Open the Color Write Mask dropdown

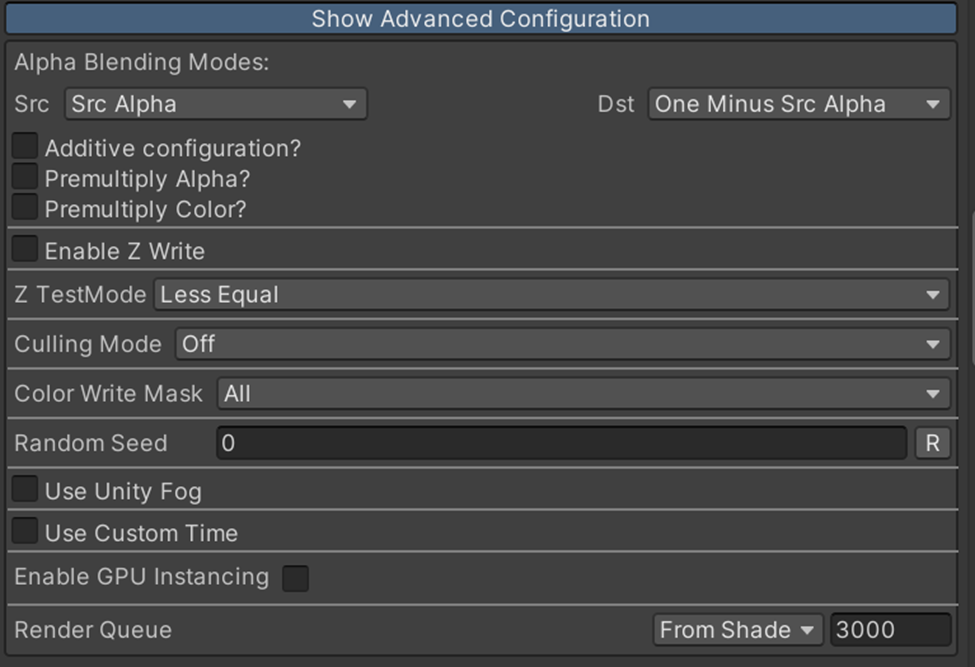tap(583, 393)
